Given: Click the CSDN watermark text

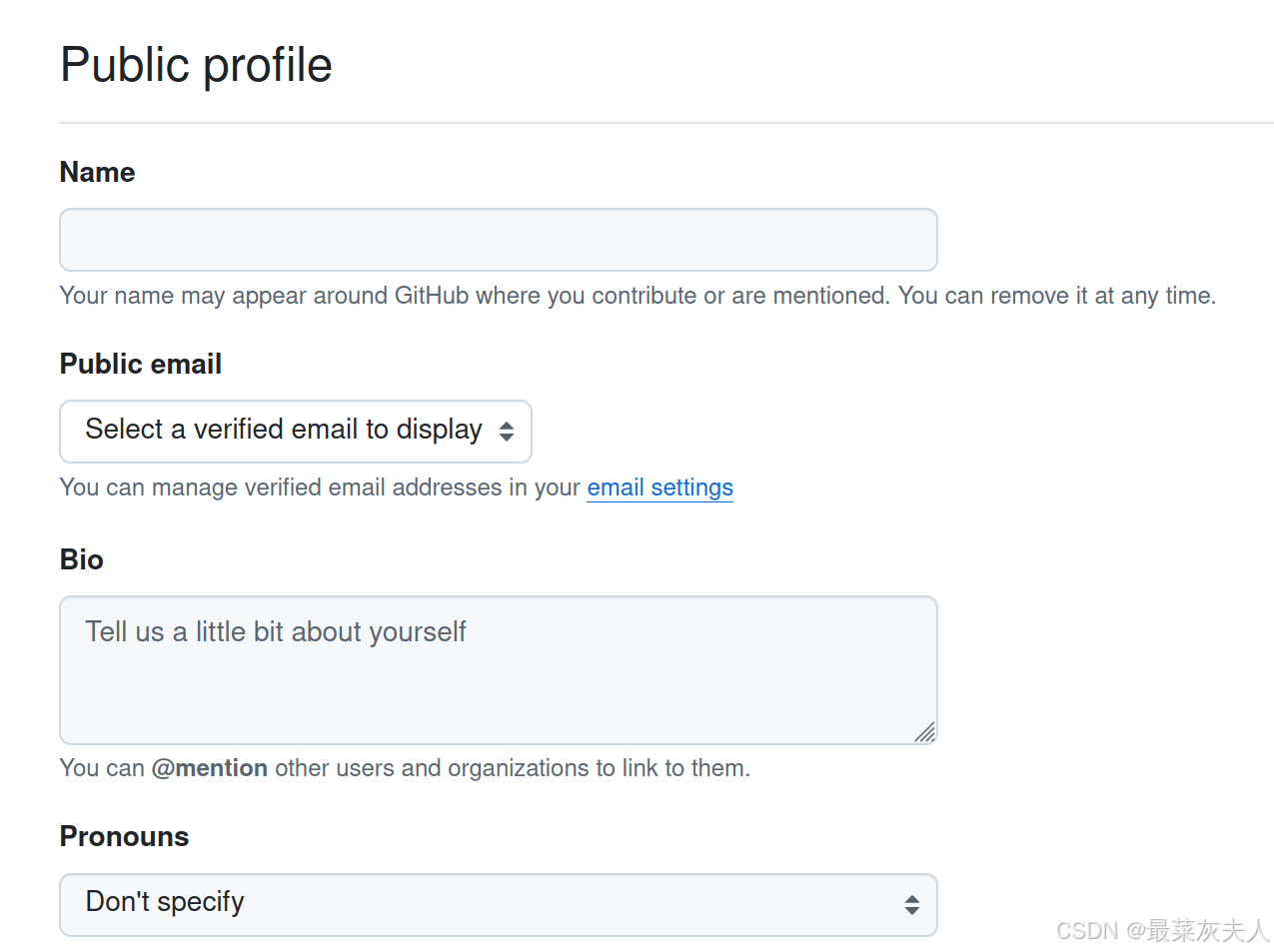Looking at the screenshot, I should tap(1162, 931).
